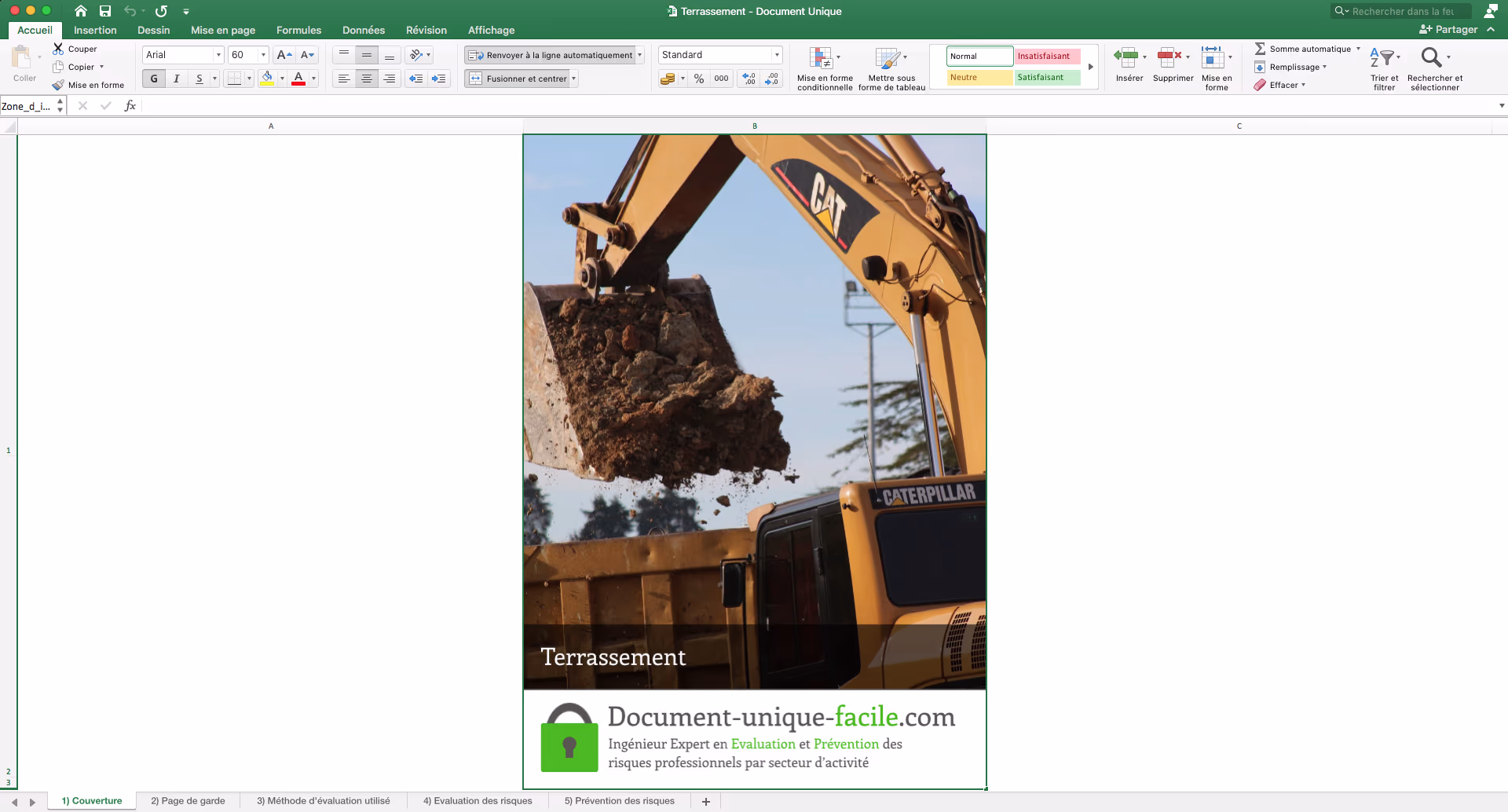Screen dimensions: 1508x812
Task: Open the Somme automatique dropdown arrow
Action: click(x=1358, y=49)
